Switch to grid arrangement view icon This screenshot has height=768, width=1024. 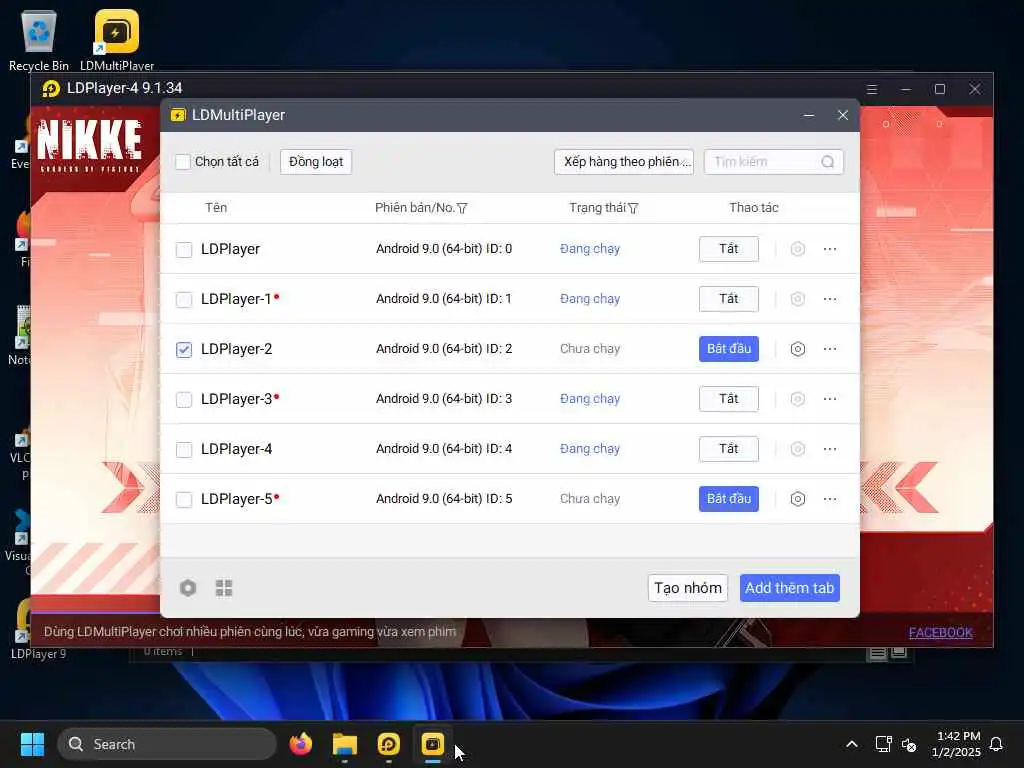[x=224, y=588]
